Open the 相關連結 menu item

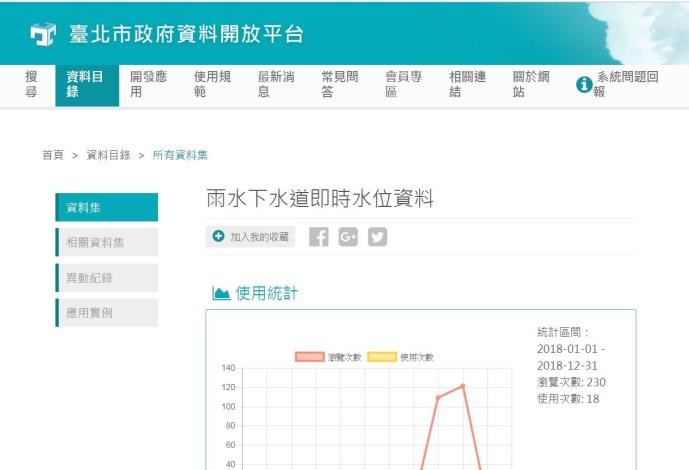click(468, 84)
